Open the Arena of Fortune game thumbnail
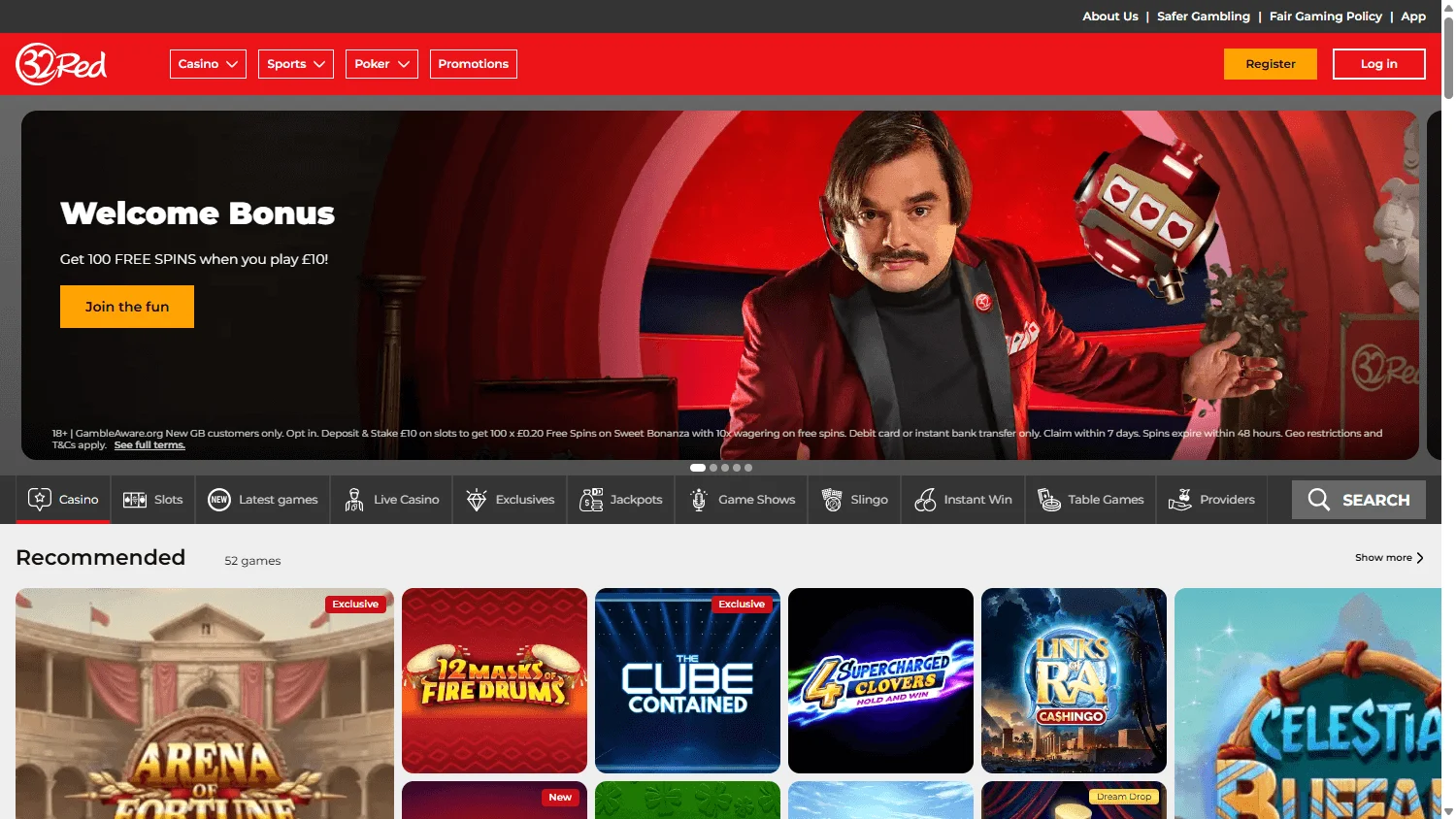The width and height of the screenshot is (1456, 819). (x=205, y=704)
